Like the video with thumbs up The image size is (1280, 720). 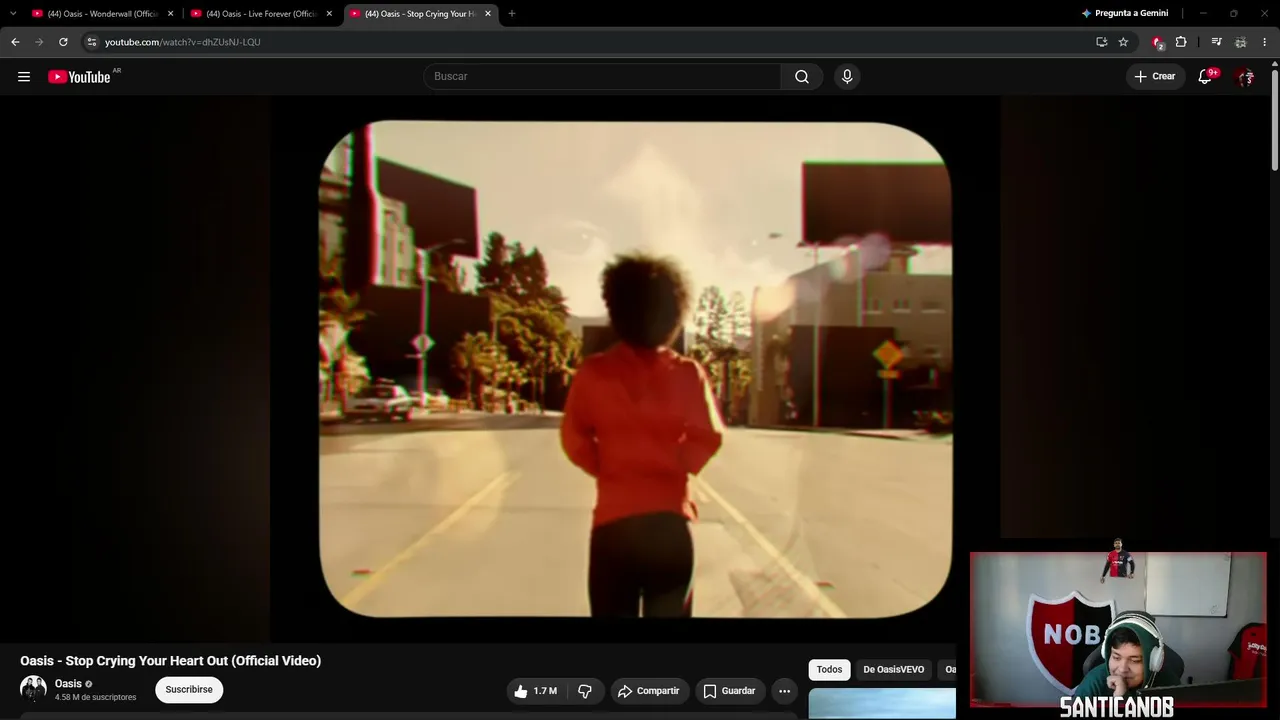click(535, 691)
